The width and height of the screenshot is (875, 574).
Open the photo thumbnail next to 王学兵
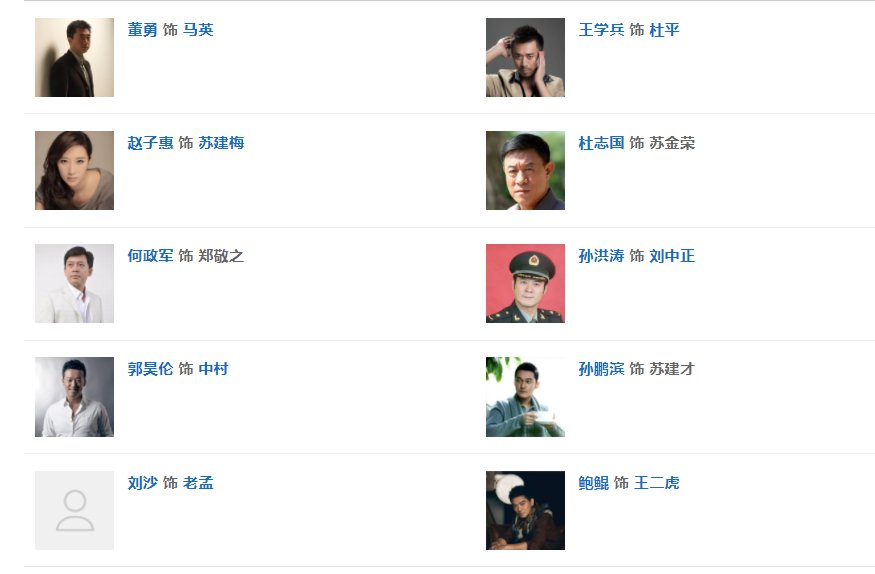pyautogui.click(x=525, y=57)
